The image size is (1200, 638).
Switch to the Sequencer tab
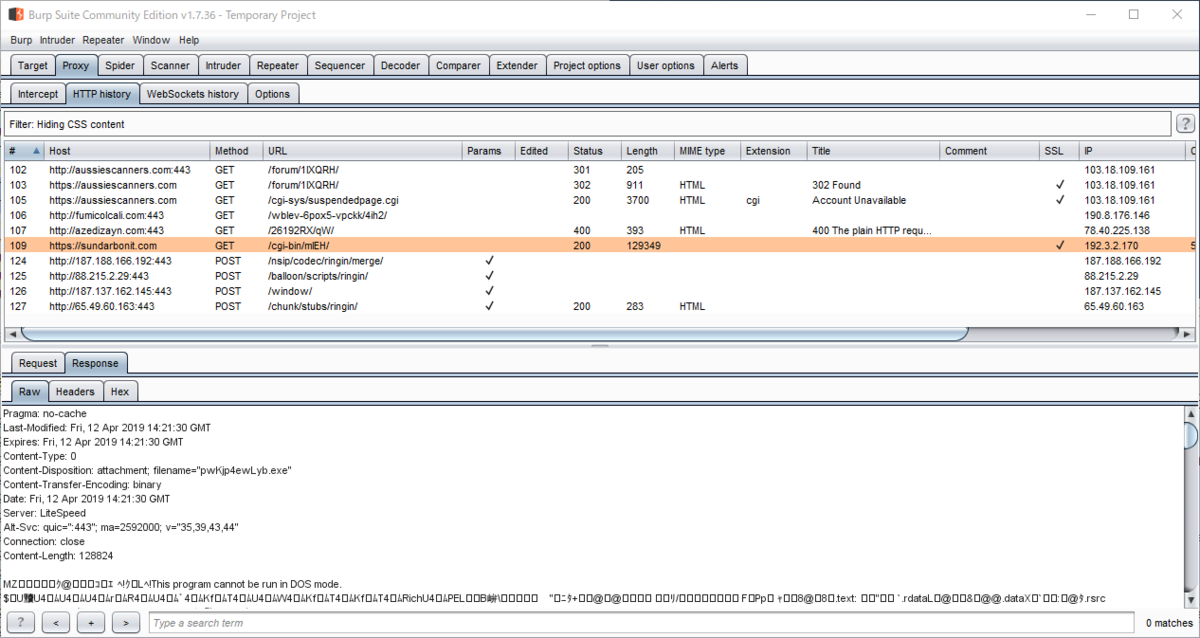tap(340, 65)
